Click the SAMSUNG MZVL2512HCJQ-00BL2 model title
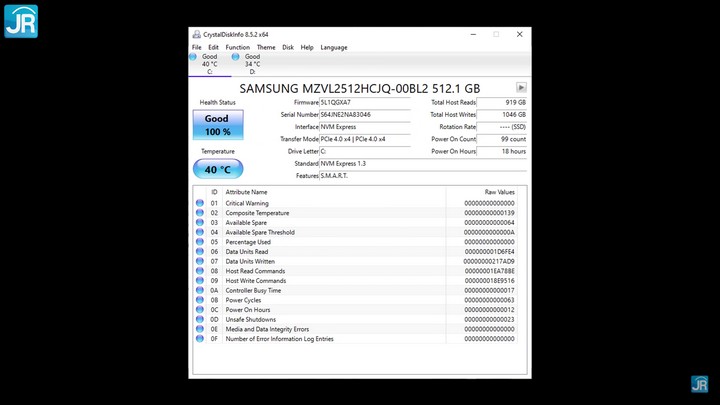 [360, 88]
